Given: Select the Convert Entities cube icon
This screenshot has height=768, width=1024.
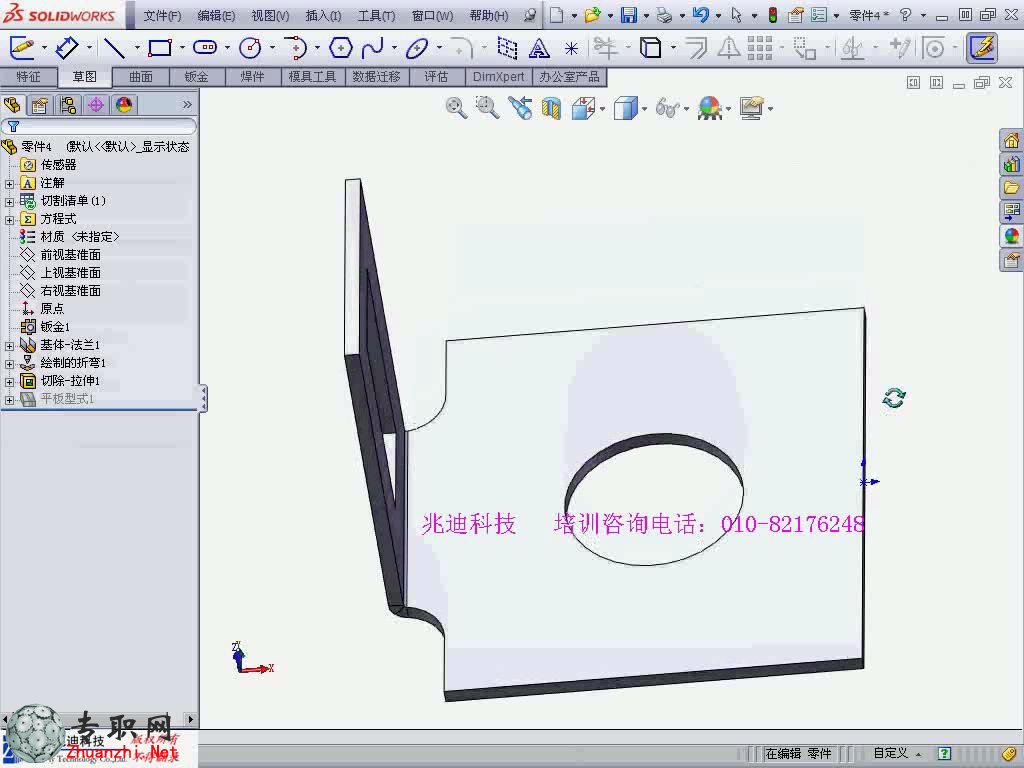Looking at the screenshot, I should tap(650, 48).
